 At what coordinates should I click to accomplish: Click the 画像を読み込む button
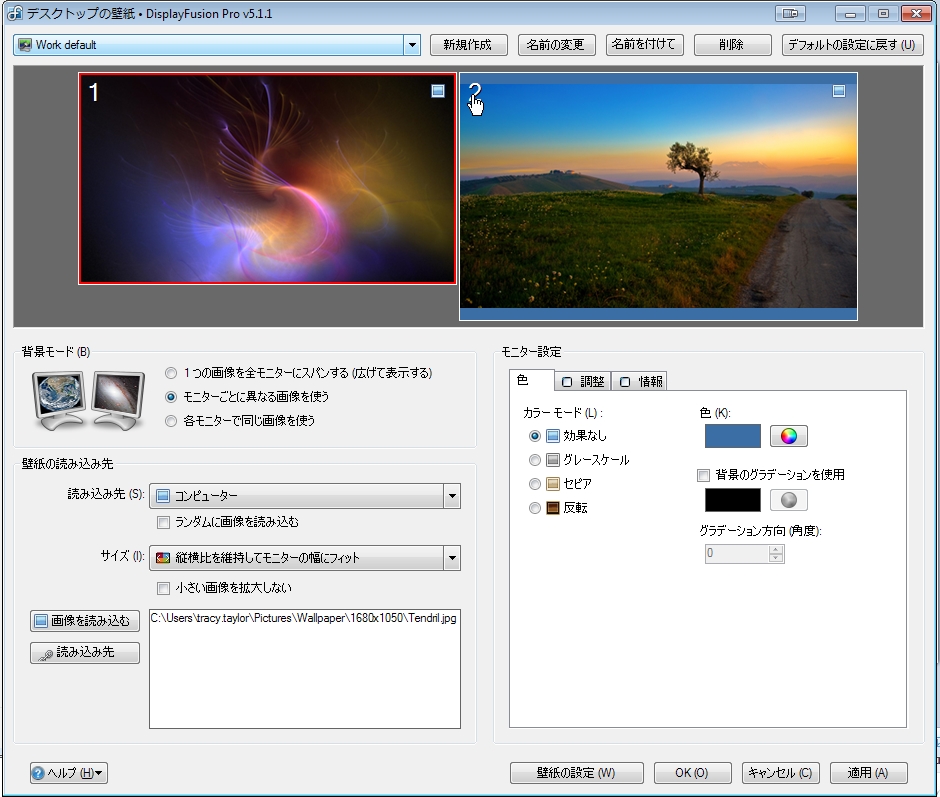85,621
